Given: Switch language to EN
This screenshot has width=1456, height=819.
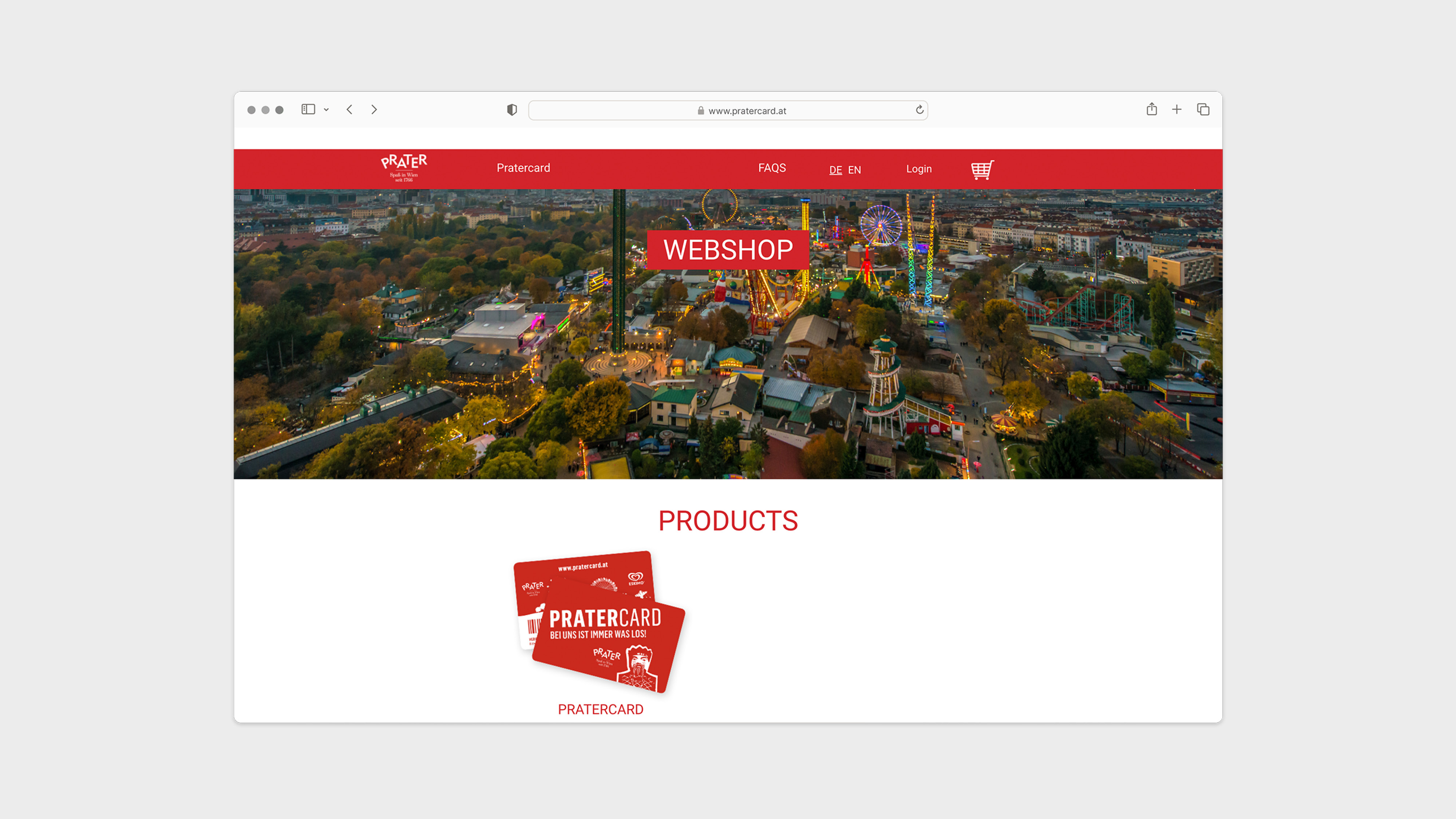Looking at the screenshot, I should coord(855,170).
